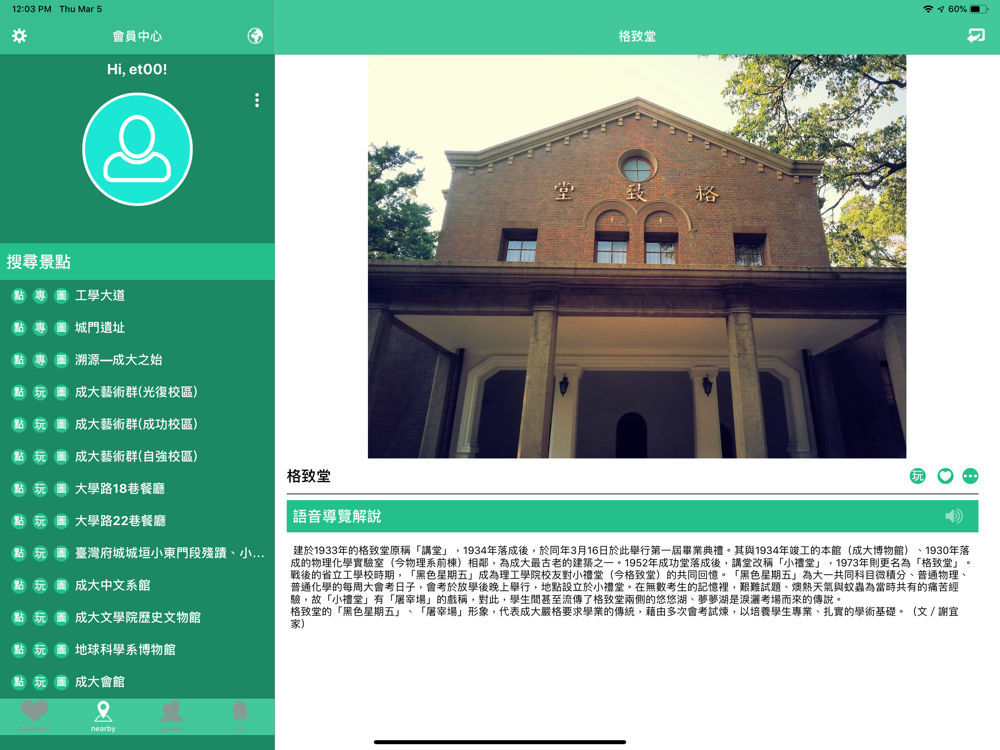Tap 點 icon on 成大藝術群(自強校區) row
The height and width of the screenshot is (750, 1000).
coord(19,456)
